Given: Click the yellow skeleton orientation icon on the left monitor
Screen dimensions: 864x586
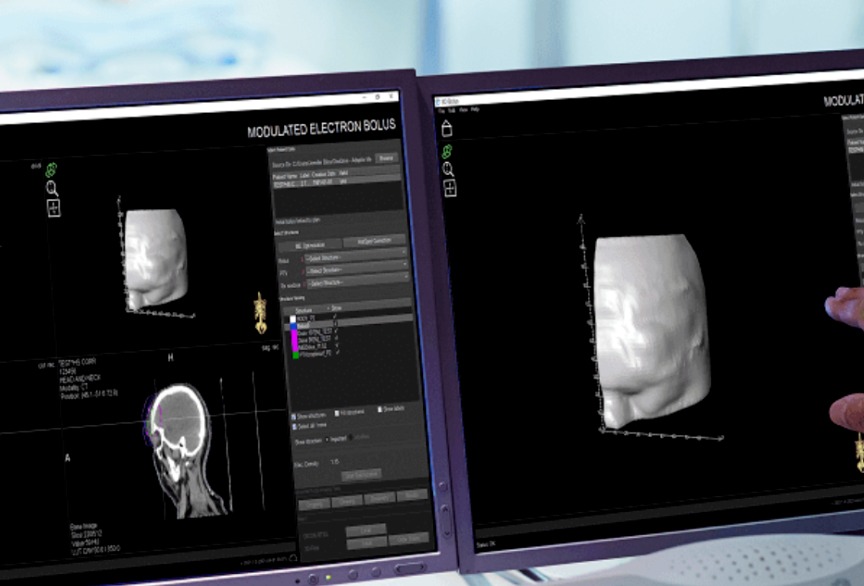Looking at the screenshot, I should tap(260, 313).
